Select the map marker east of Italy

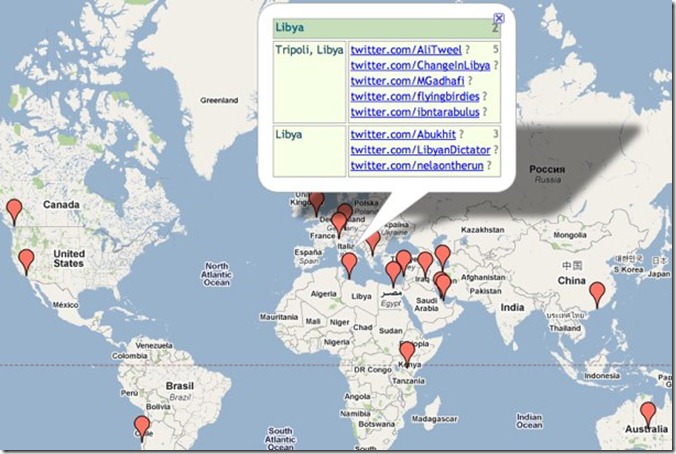[373, 242]
